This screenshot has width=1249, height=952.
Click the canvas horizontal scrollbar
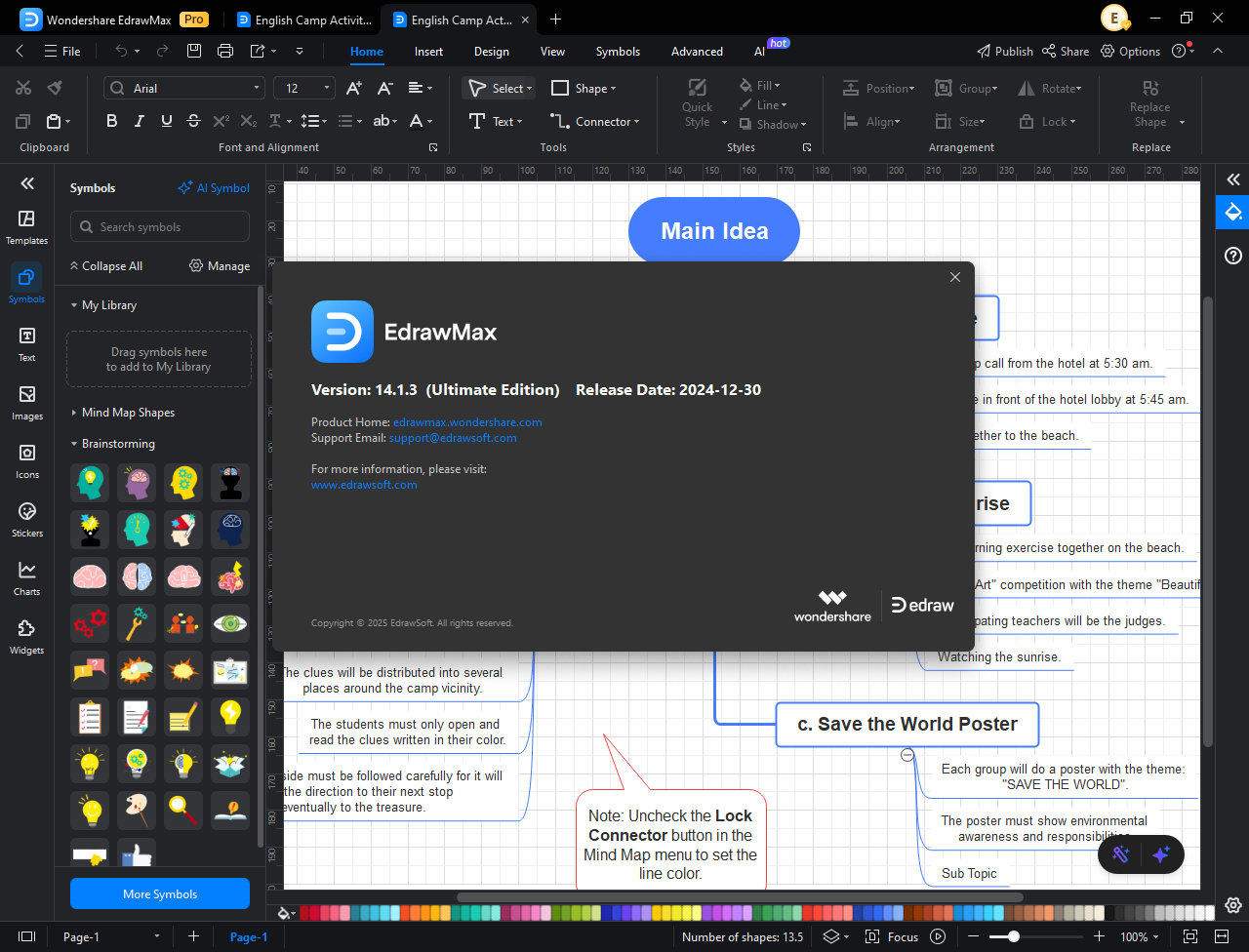(740, 896)
